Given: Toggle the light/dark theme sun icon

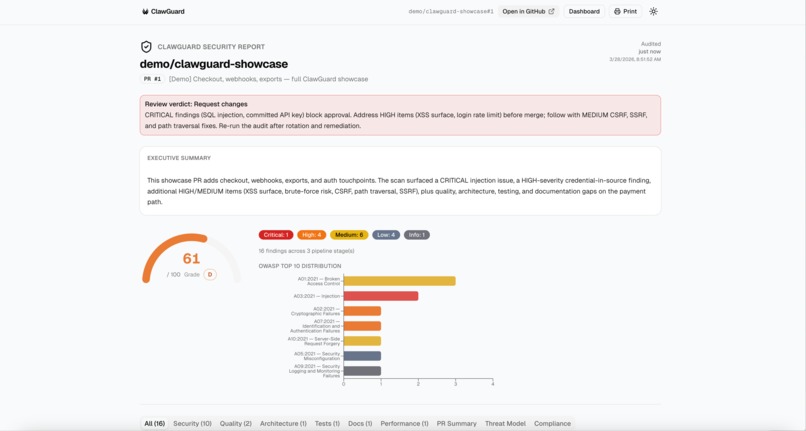Looking at the screenshot, I should (x=653, y=11).
